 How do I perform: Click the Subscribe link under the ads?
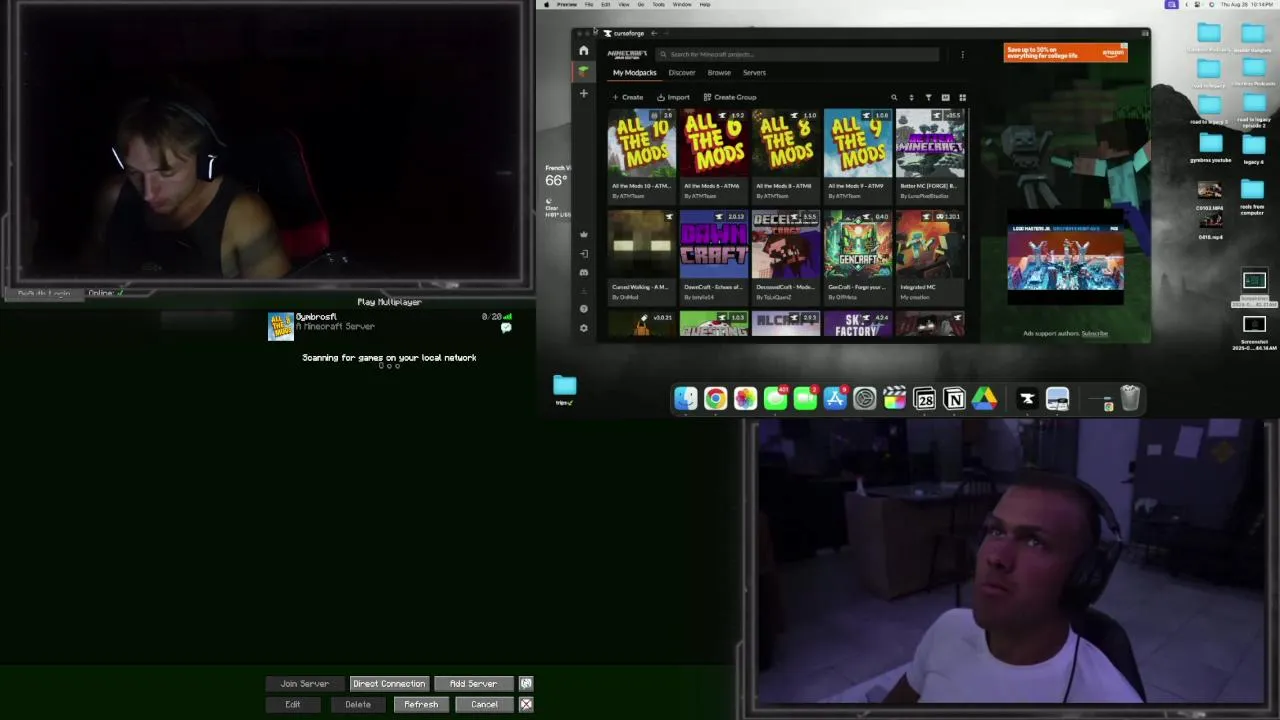point(1095,333)
